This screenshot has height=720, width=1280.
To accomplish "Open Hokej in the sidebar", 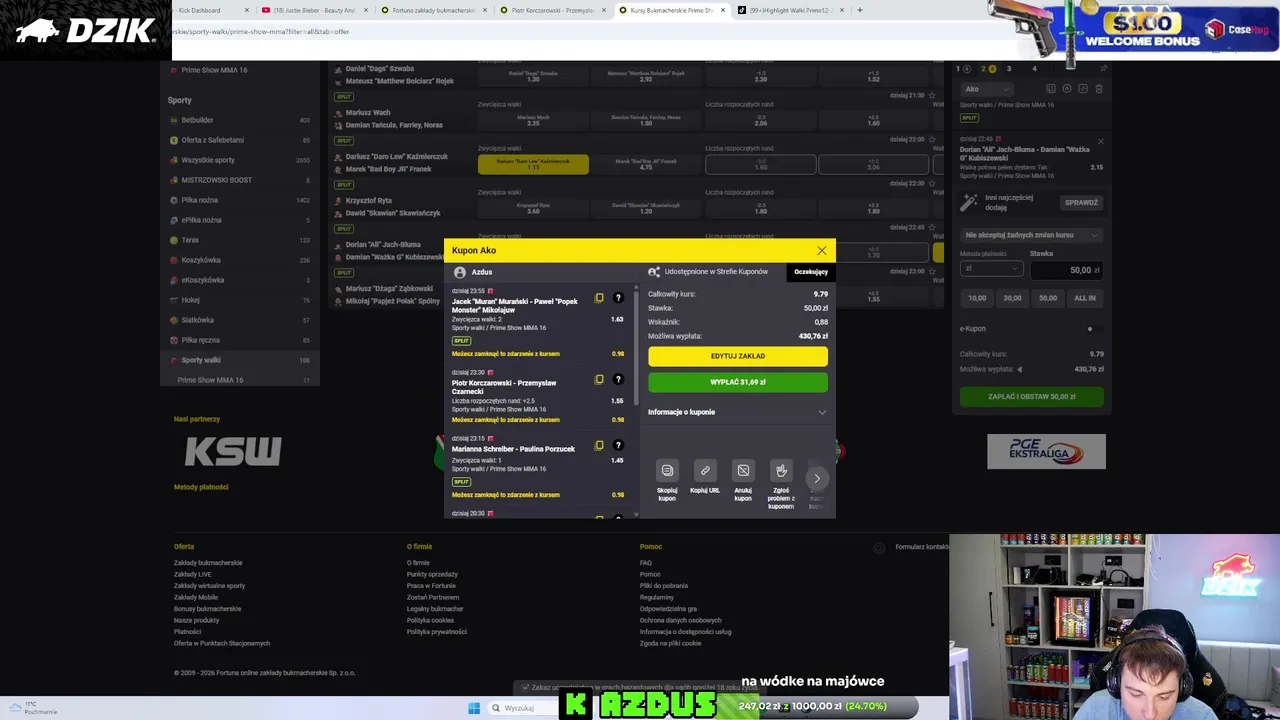I will (240, 300).
